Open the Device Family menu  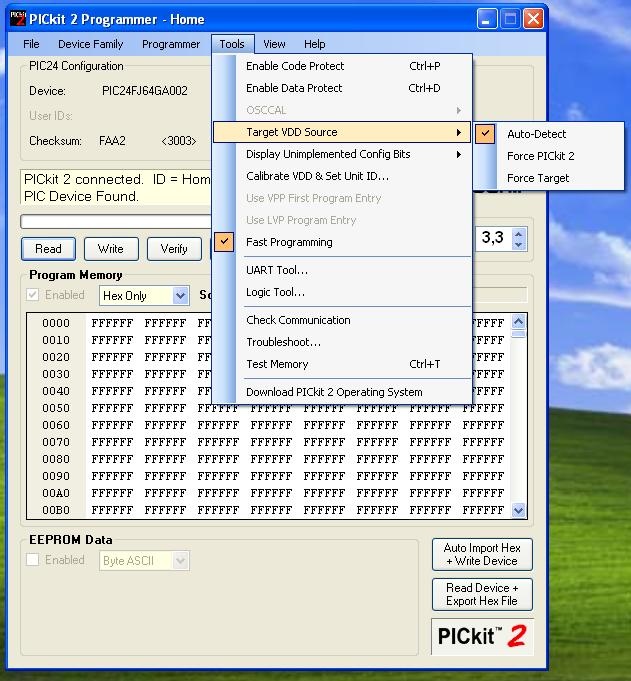point(90,44)
